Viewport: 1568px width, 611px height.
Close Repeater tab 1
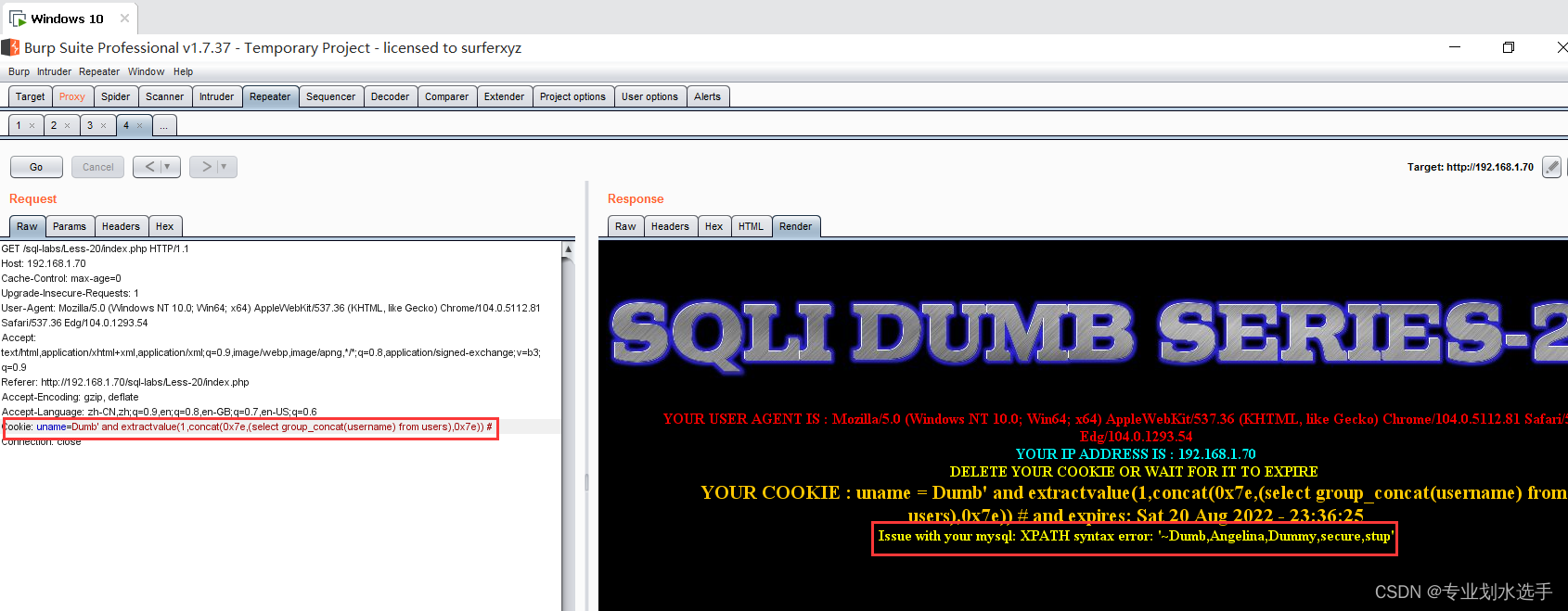tap(32, 125)
